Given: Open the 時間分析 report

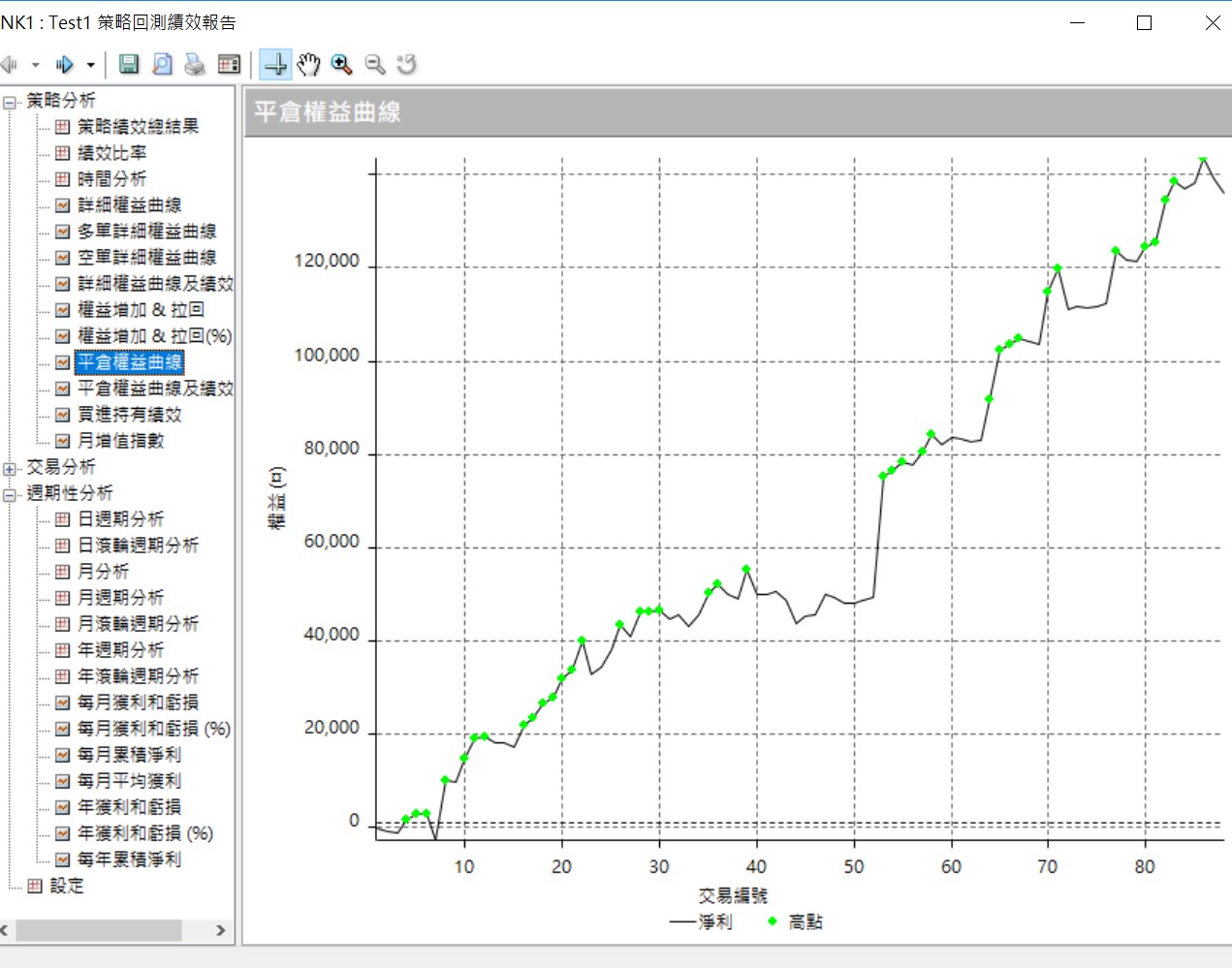Looking at the screenshot, I should coord(112,178).
